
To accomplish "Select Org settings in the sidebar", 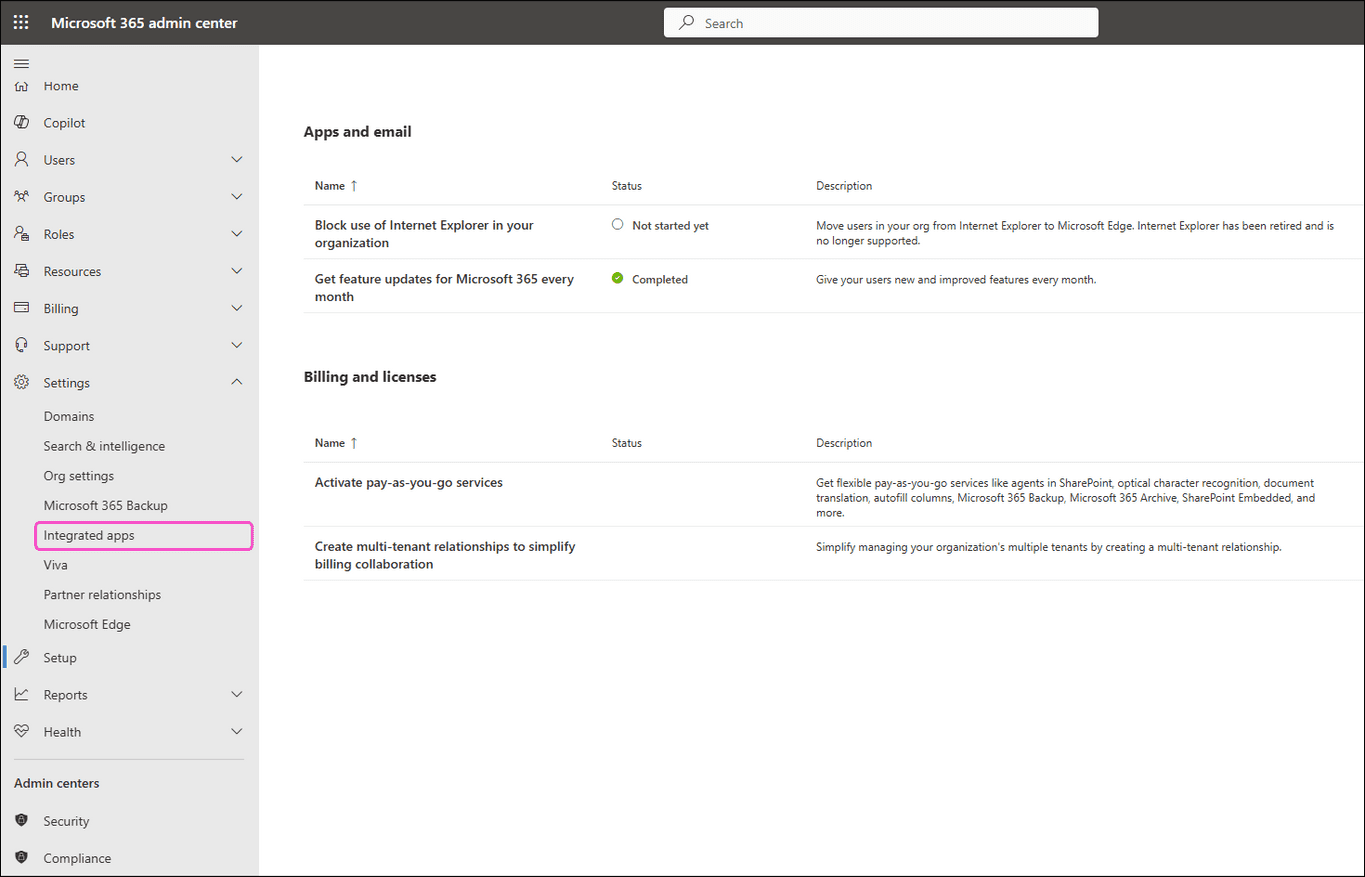I will pyautogui.click(x=77, y=475).
